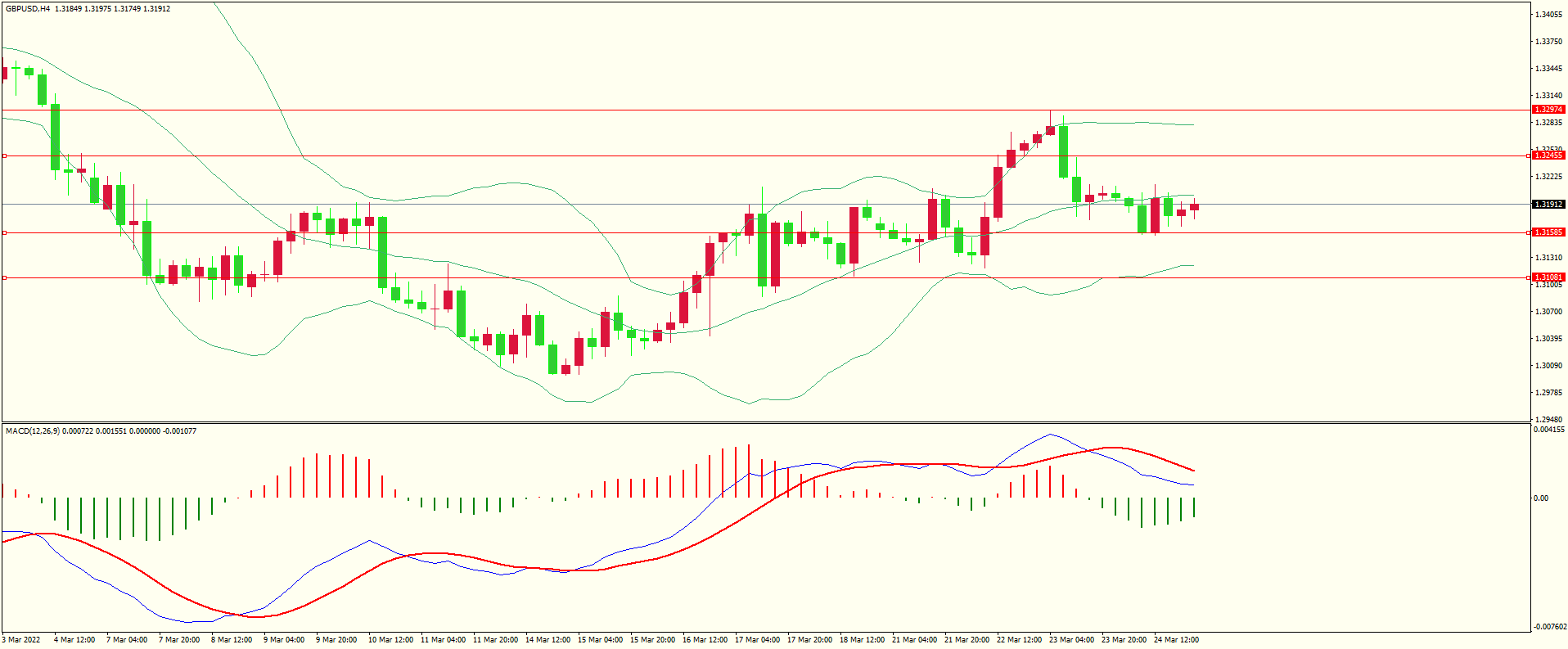Click the left anchor square of the 1.31081 line
1568x649 pixels.
click(x=4, y=277)
